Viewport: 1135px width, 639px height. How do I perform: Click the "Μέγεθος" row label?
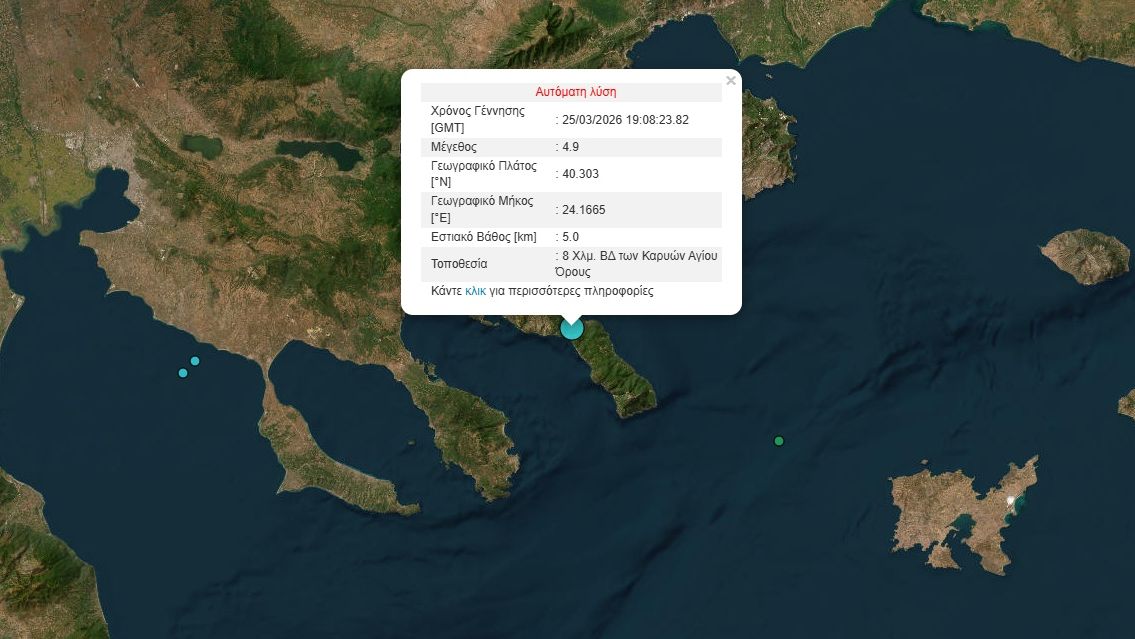click(455, 147)
